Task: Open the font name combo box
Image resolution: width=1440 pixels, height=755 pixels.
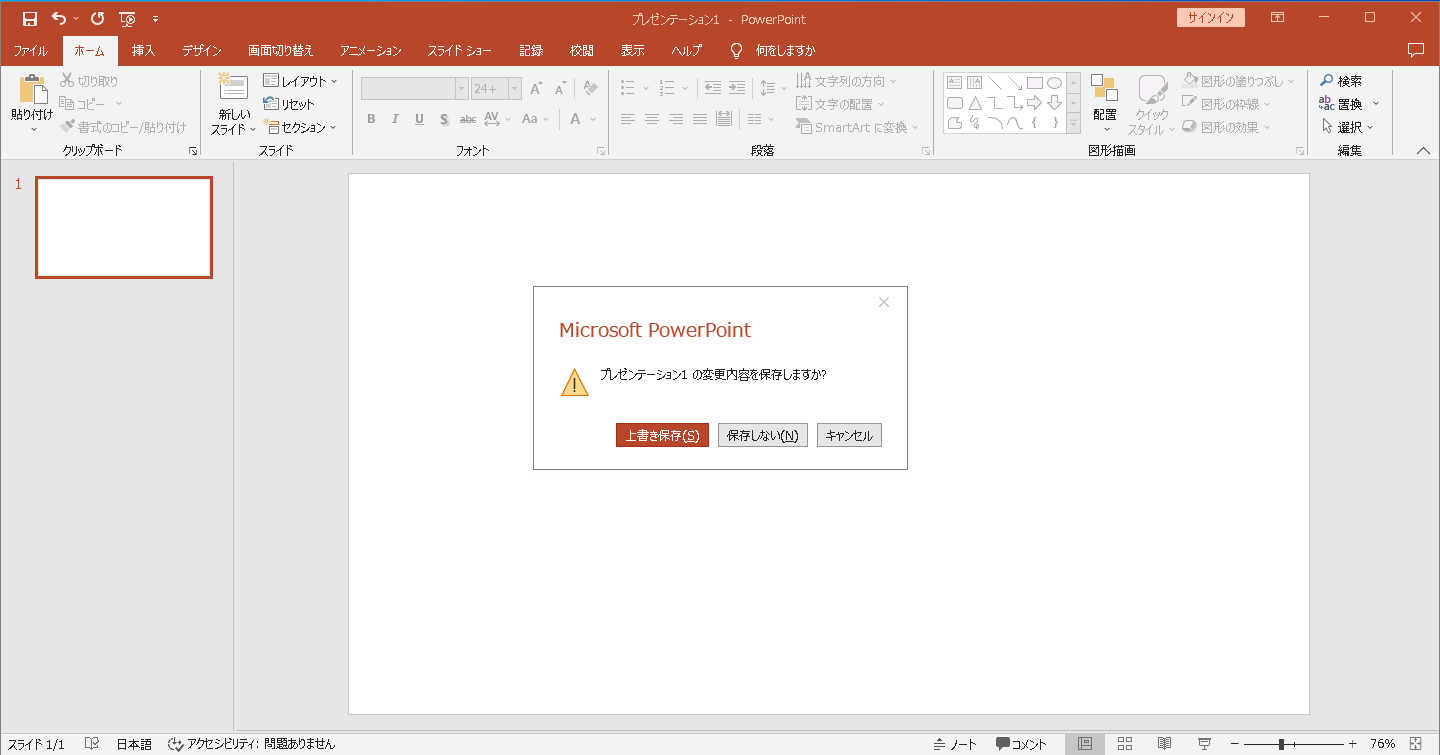Action: 415,89
